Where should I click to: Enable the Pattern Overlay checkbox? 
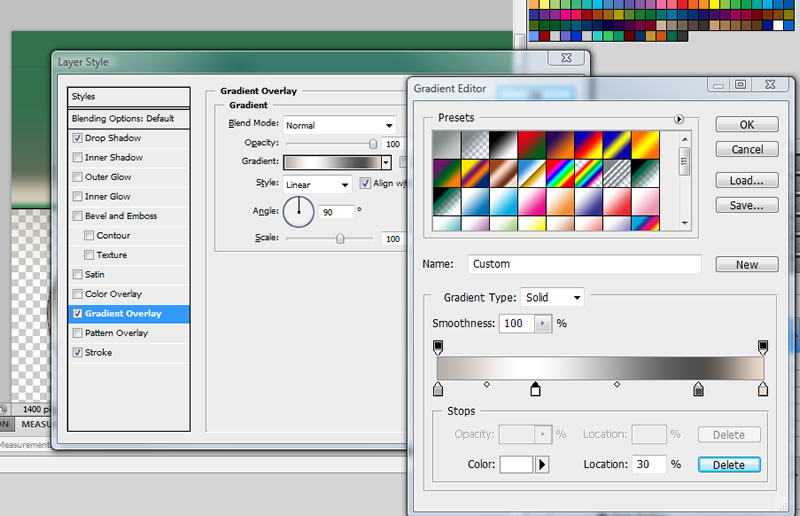click(78, 333)
